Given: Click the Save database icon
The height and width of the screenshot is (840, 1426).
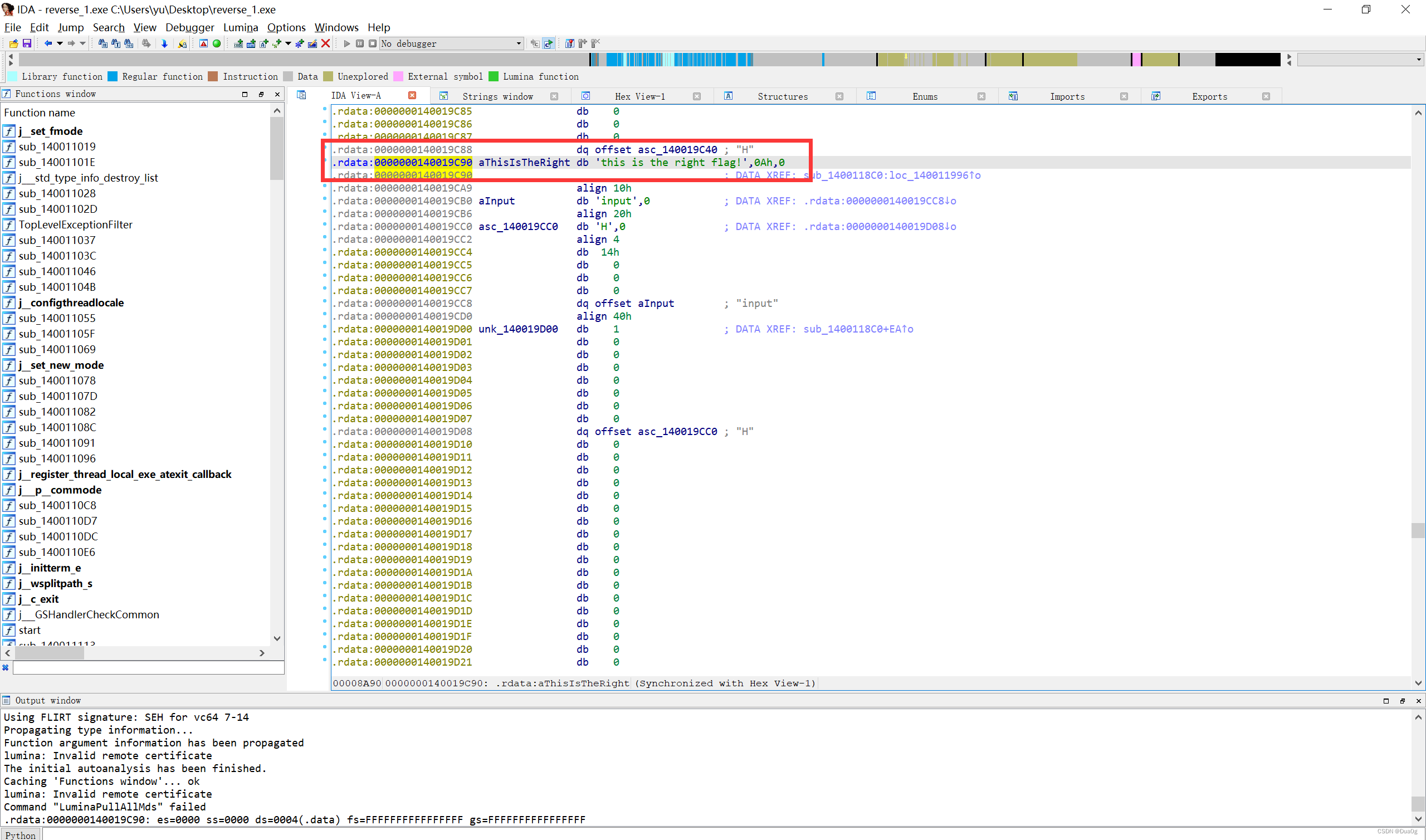Looking at the screenshot, I should pyautogui.click(x=27, y=43).
